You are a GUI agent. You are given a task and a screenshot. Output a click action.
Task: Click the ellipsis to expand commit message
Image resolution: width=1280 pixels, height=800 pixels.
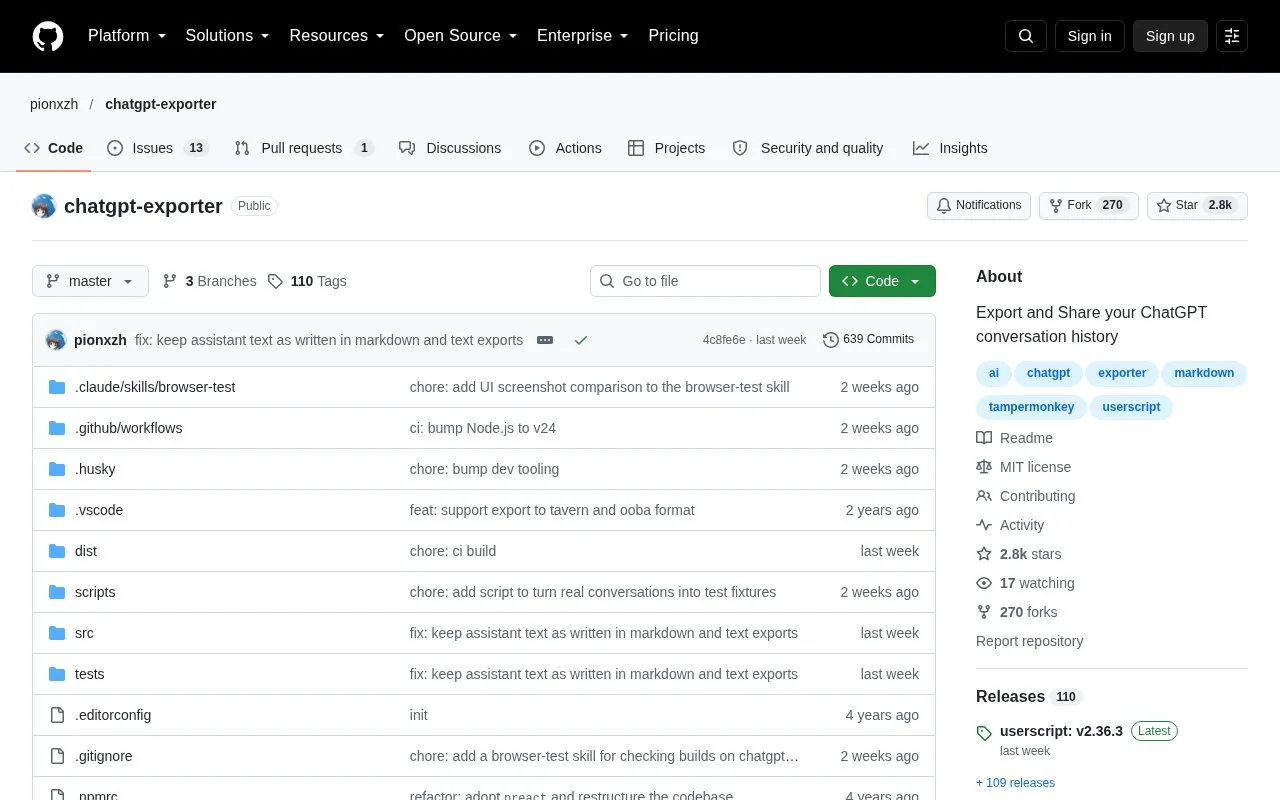tap(545, 340)
